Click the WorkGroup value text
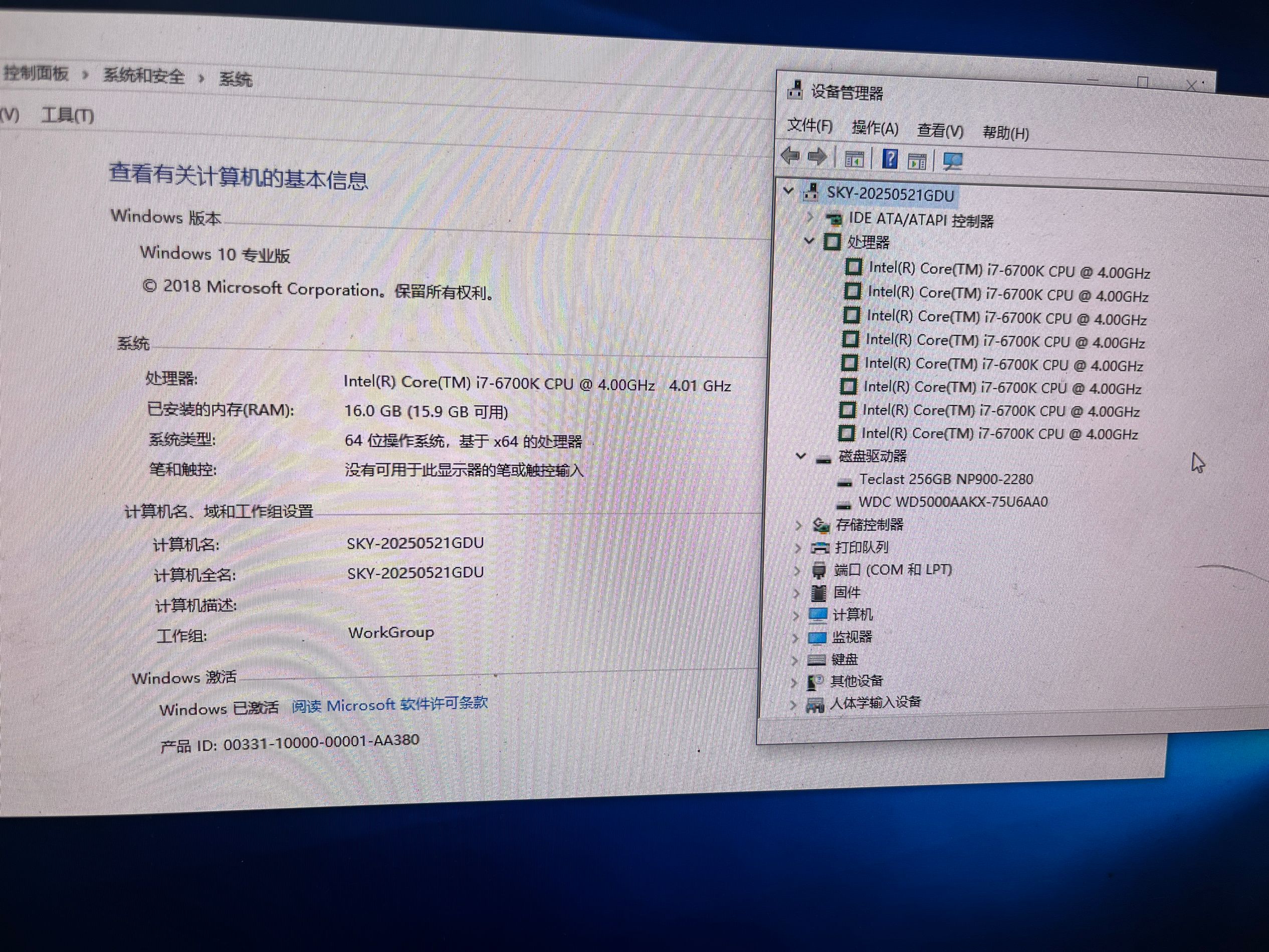The height and width of the screenshot is (952, 1269). click(x=391, y=632)
